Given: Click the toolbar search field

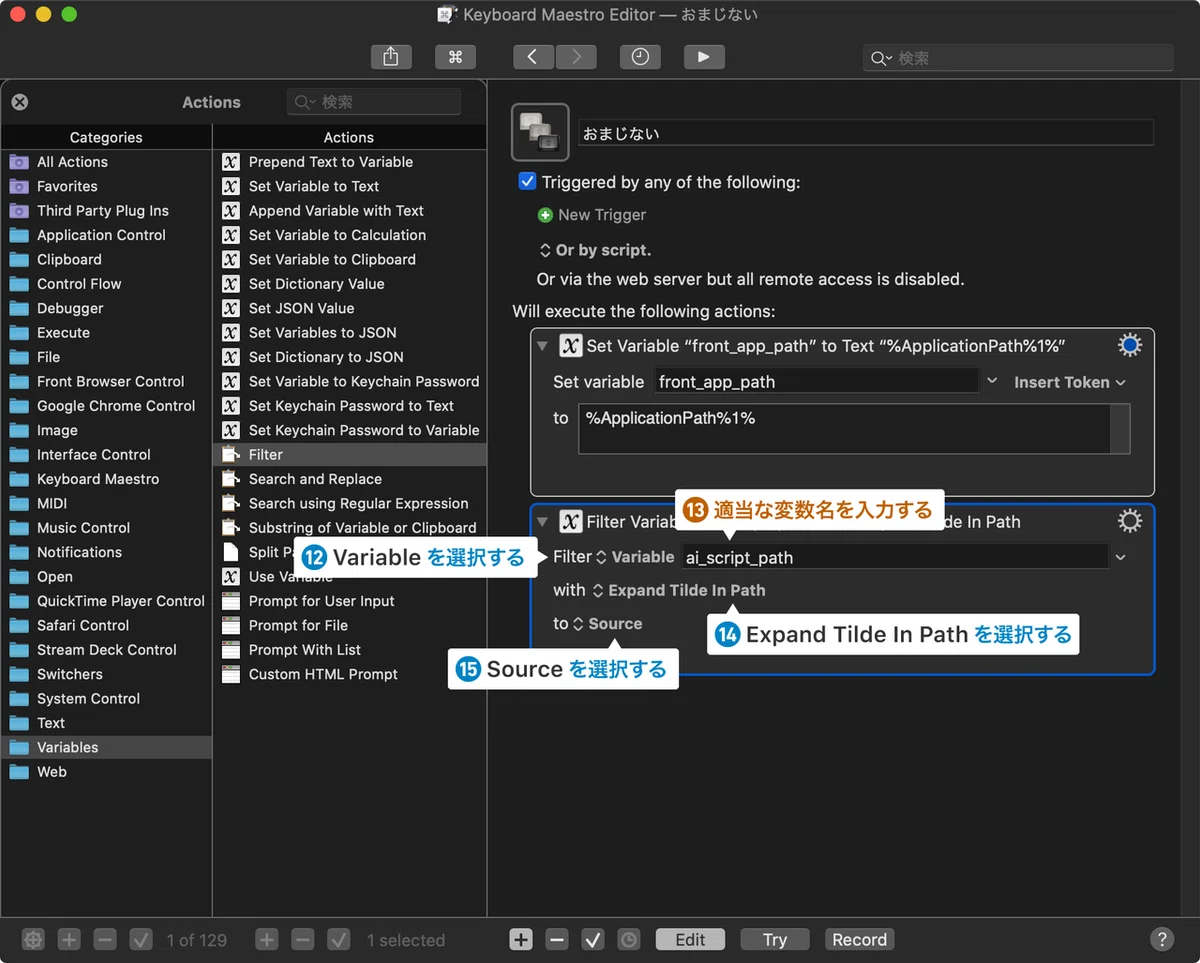Looking at the screenshot, I should (x=1018, y=58).
